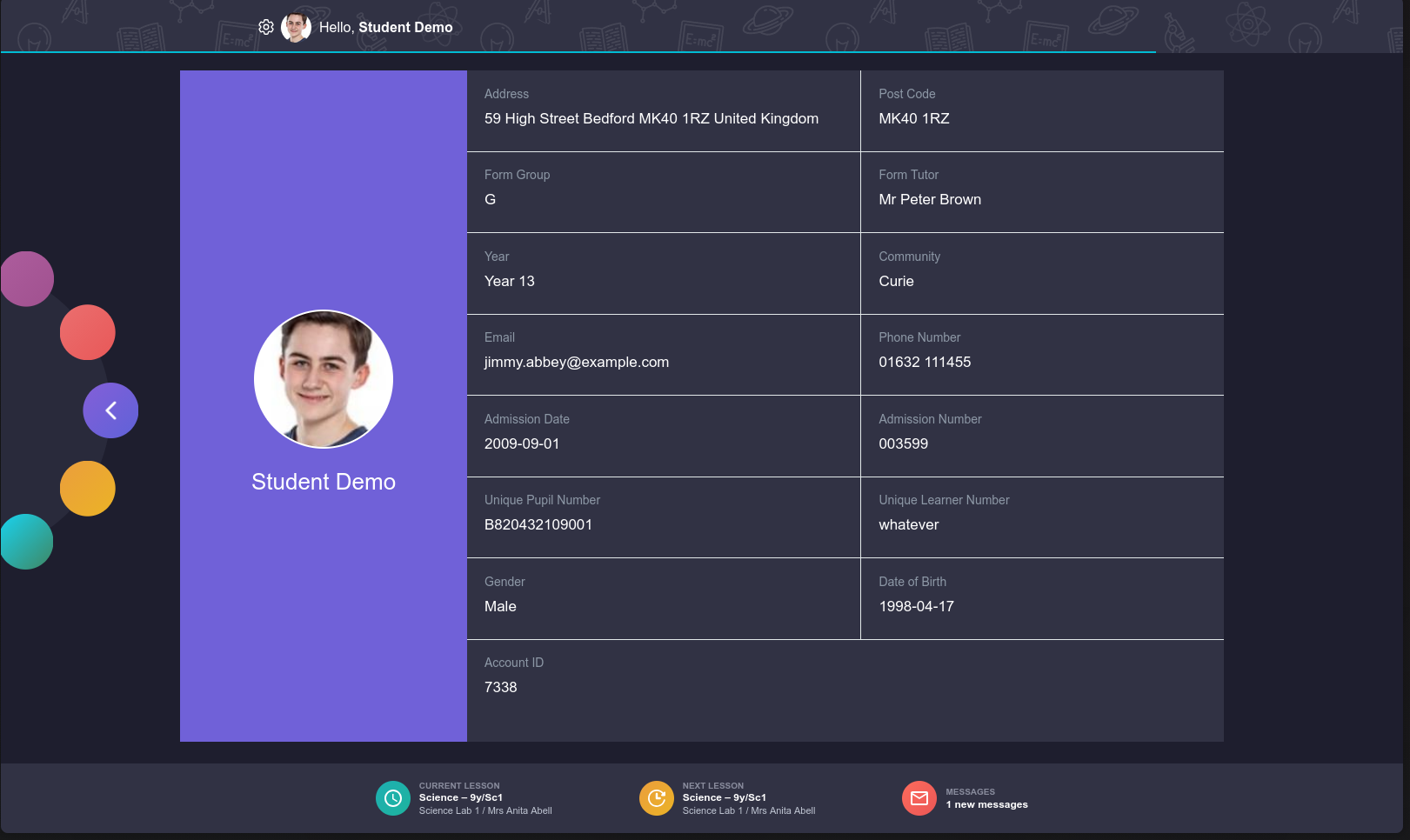Select the Year 13 value
This screenshot has height=840, width=1410.
click(510, 281)
